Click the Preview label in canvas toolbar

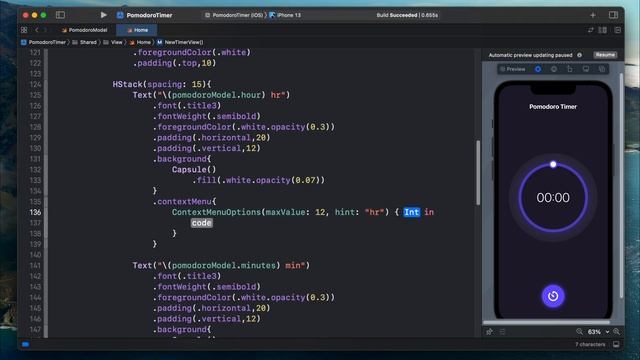(x=513, y=69)
